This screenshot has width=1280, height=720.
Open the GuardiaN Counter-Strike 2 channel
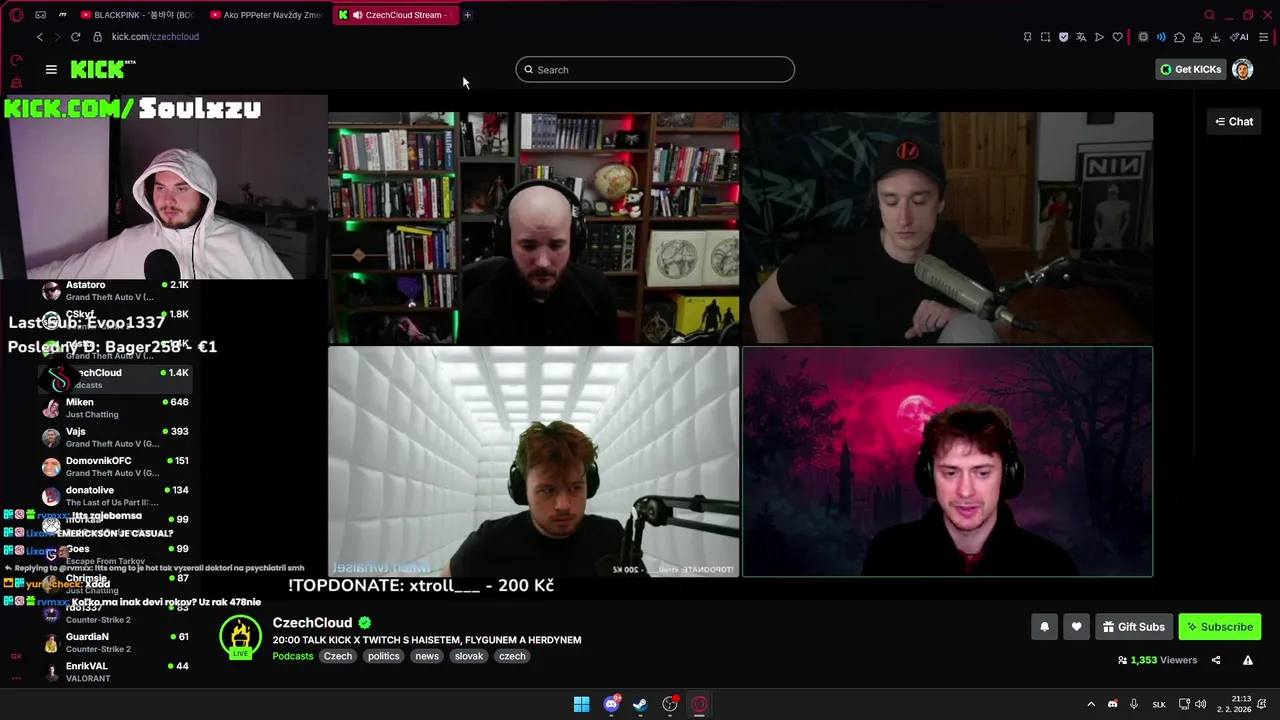(115, 642)
